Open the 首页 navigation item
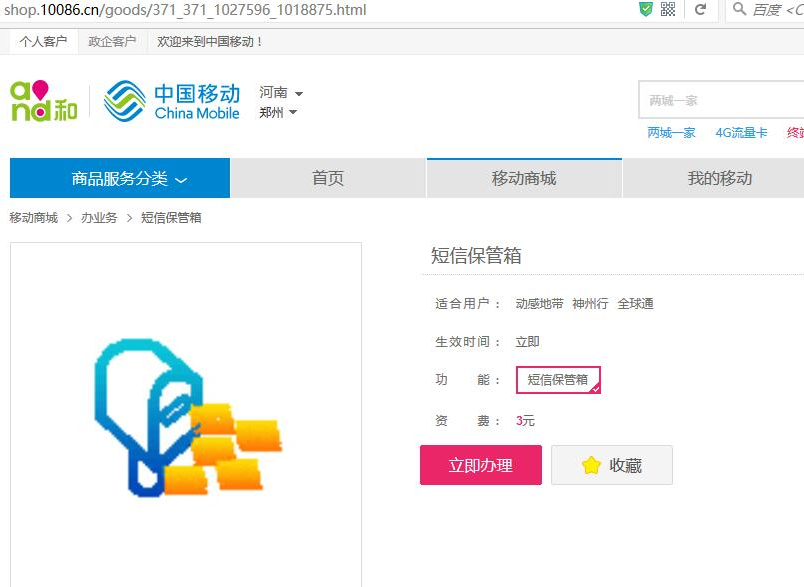Screen dimensions: 804x587 click(328, 179)
